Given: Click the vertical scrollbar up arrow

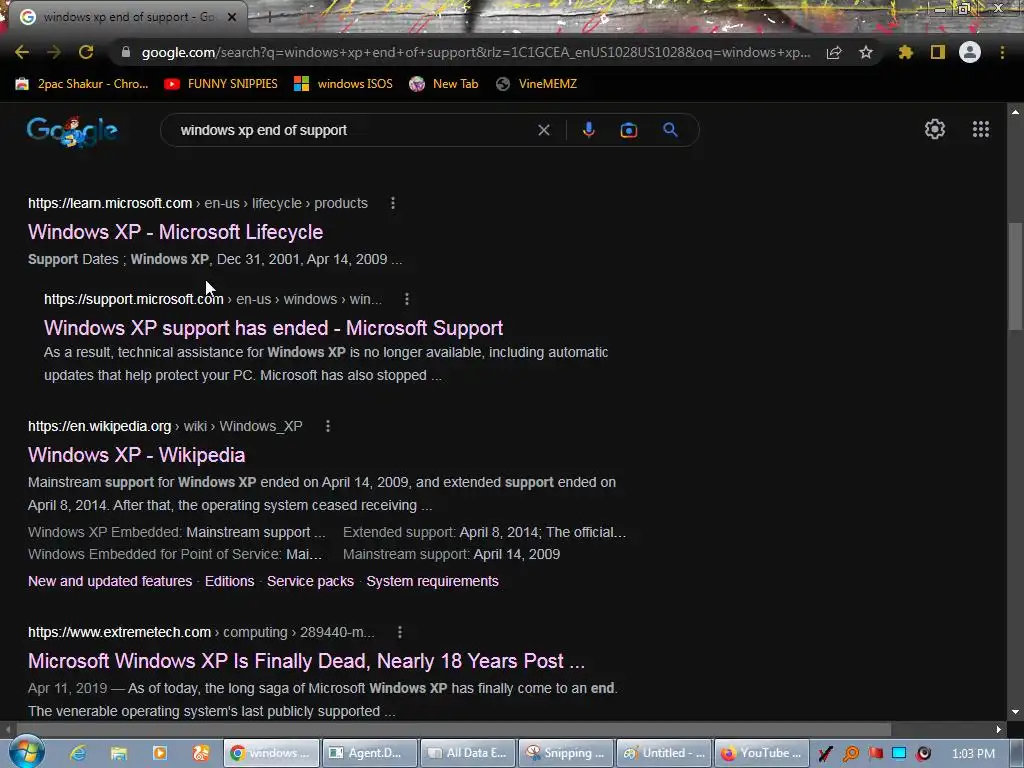Looking at the screenshot, I should [x=1015, y=112].
